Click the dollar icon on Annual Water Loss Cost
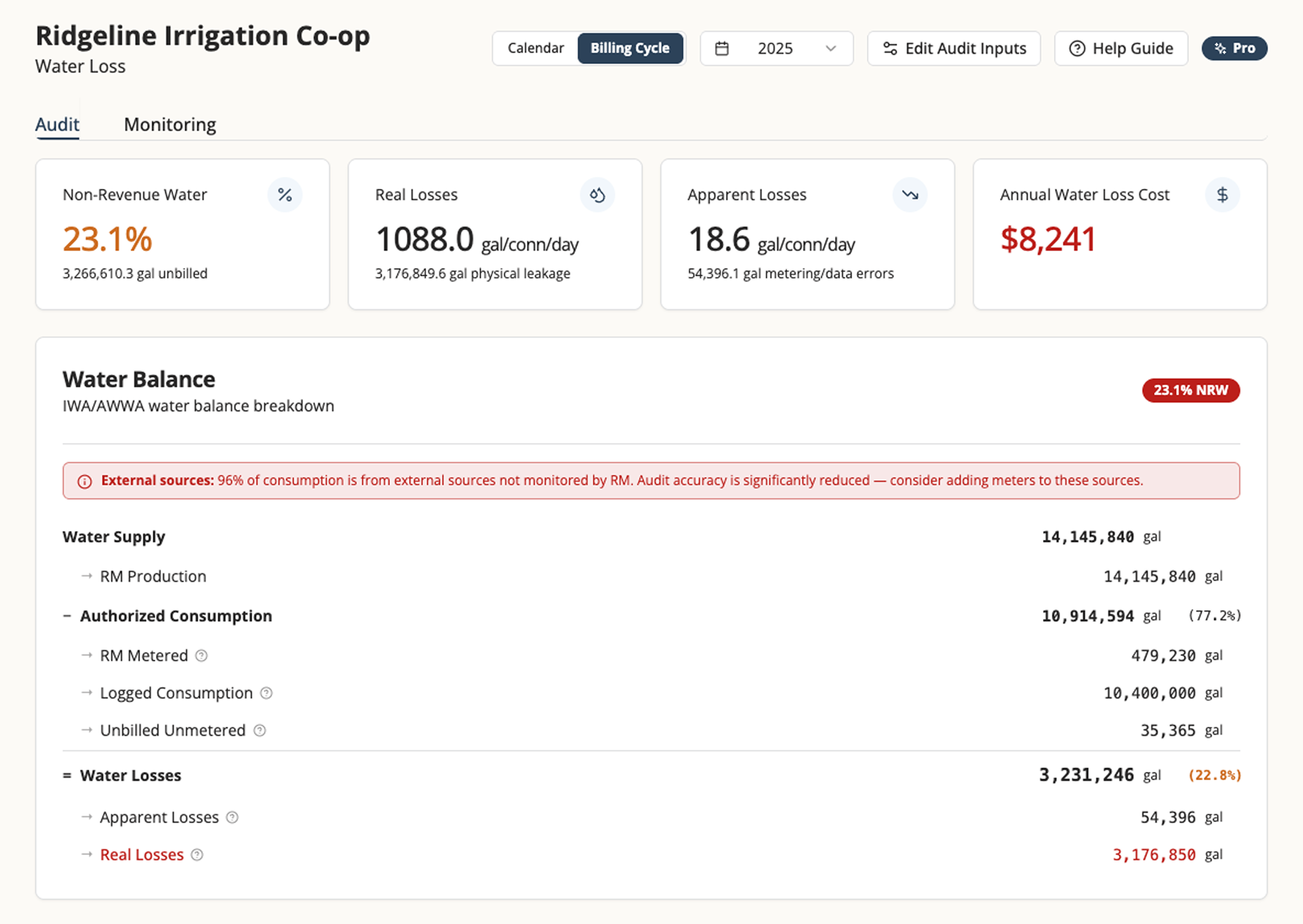The height and width of the screenshot is (924, 1303). click(x=1222, y=195)
